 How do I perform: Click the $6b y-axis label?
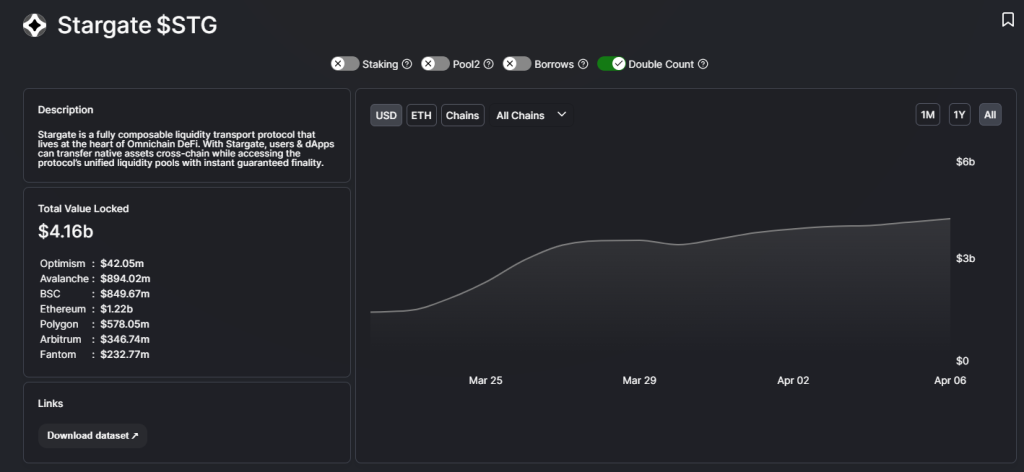[965, 162]
